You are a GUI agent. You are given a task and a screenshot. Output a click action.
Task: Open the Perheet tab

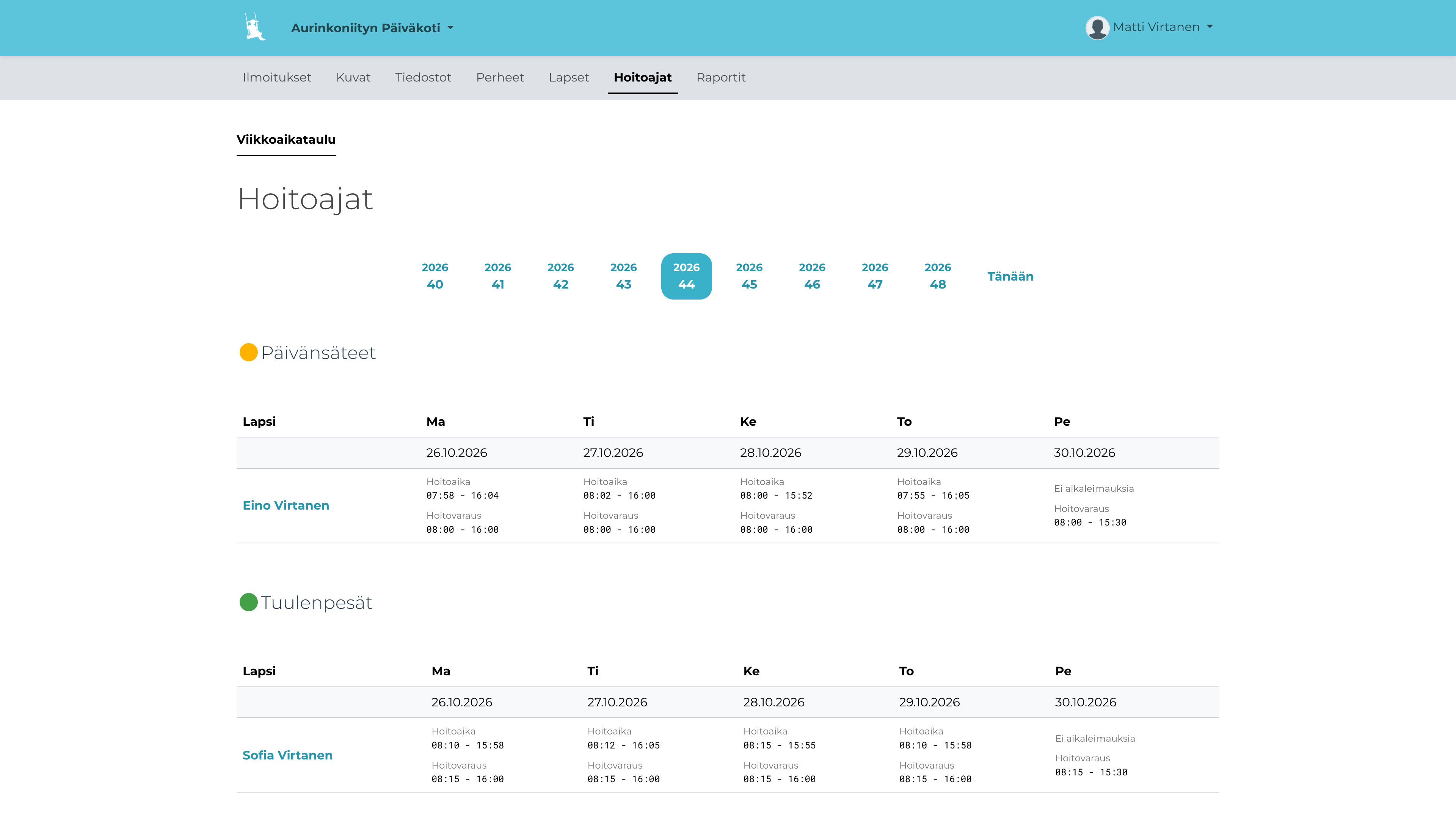500,77
